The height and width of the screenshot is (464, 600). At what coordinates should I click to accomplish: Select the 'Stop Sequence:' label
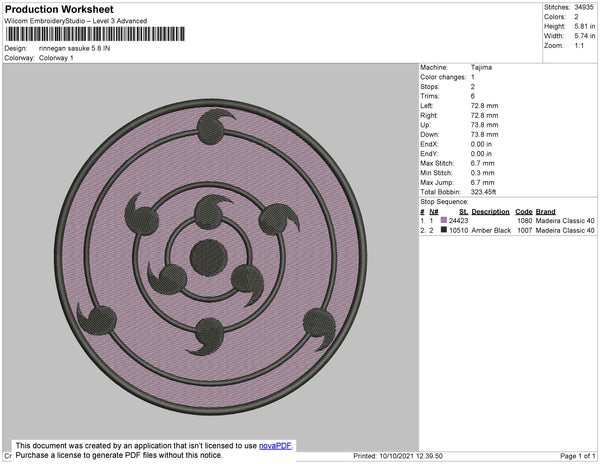click(x=444, y=202)
